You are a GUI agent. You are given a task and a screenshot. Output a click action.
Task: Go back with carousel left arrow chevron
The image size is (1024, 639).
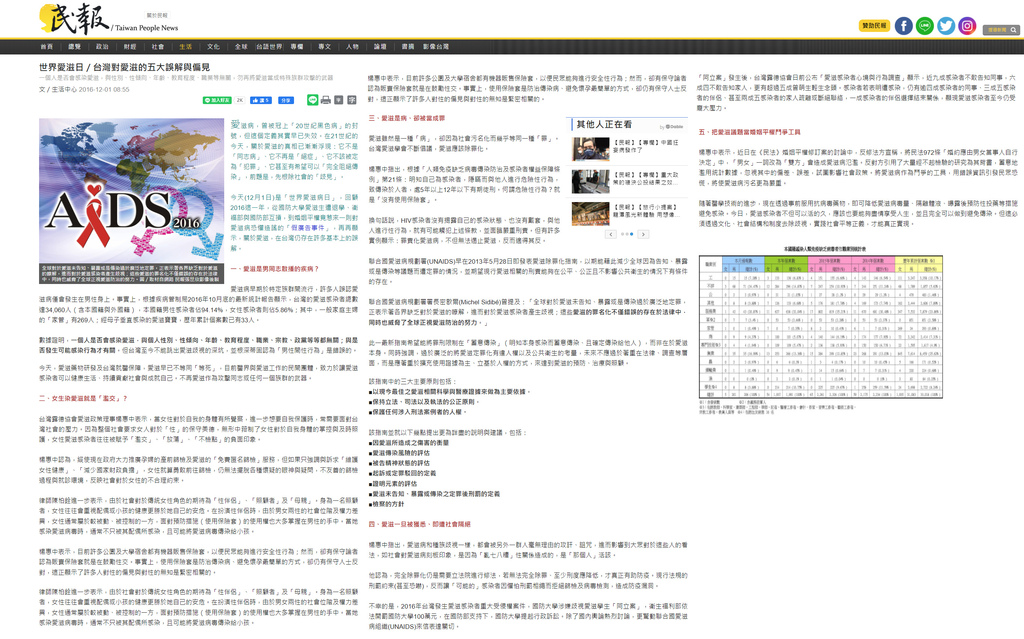coord(610,234)
